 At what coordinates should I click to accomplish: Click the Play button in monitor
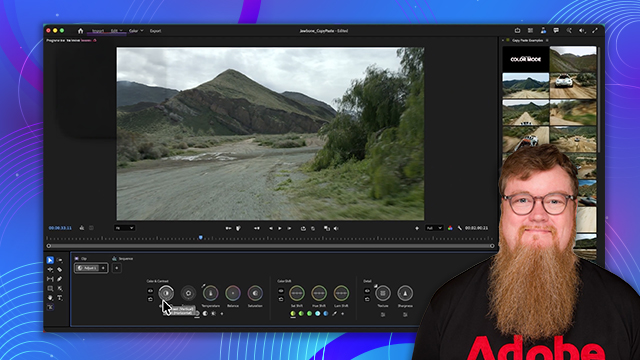(280, 229)
